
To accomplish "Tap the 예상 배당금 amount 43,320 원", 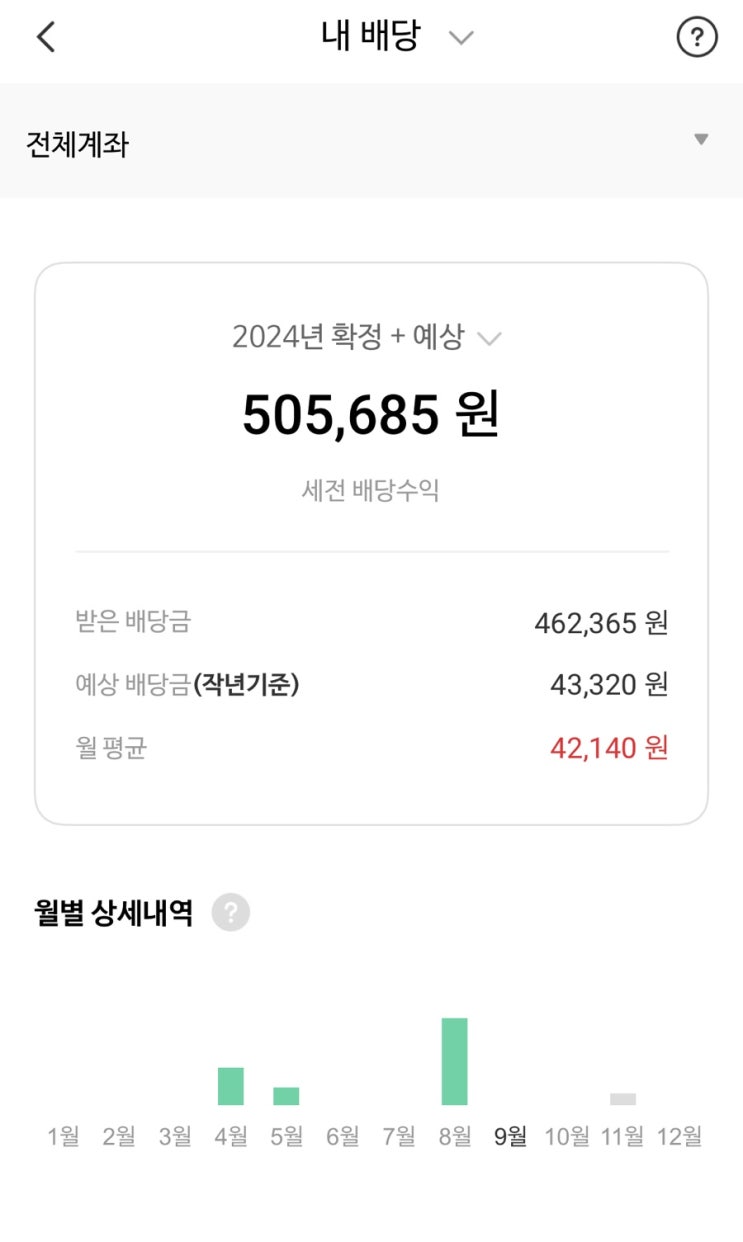I will click(x=609, y=685).
